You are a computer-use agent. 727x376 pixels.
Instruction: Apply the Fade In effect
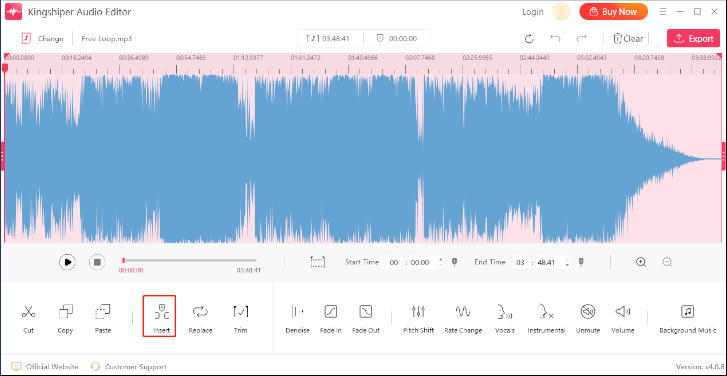tap(331, 319)
